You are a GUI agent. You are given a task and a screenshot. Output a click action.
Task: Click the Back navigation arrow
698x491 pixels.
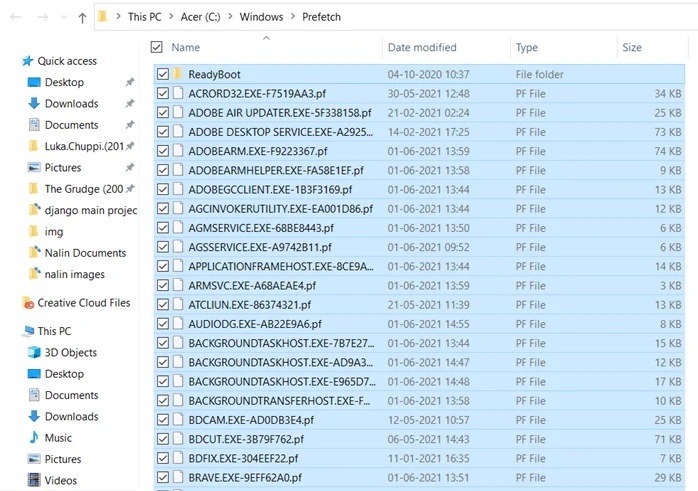(15, 17)
